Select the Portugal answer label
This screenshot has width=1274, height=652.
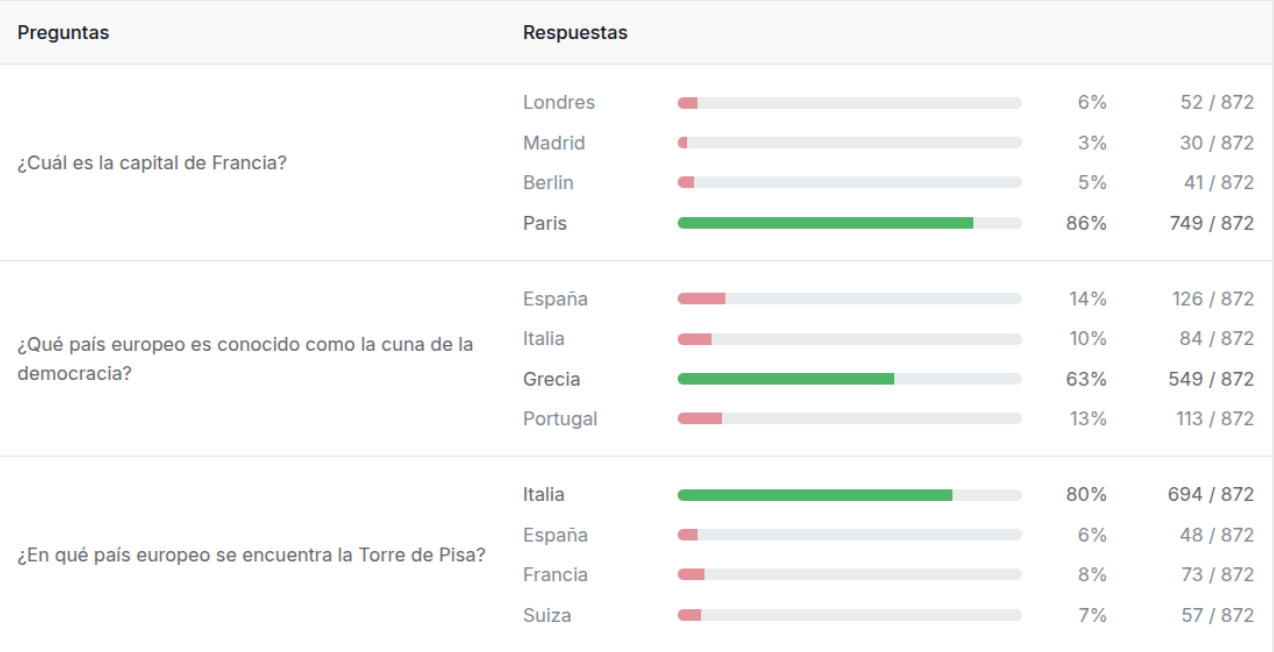click(x=560, y=419)
